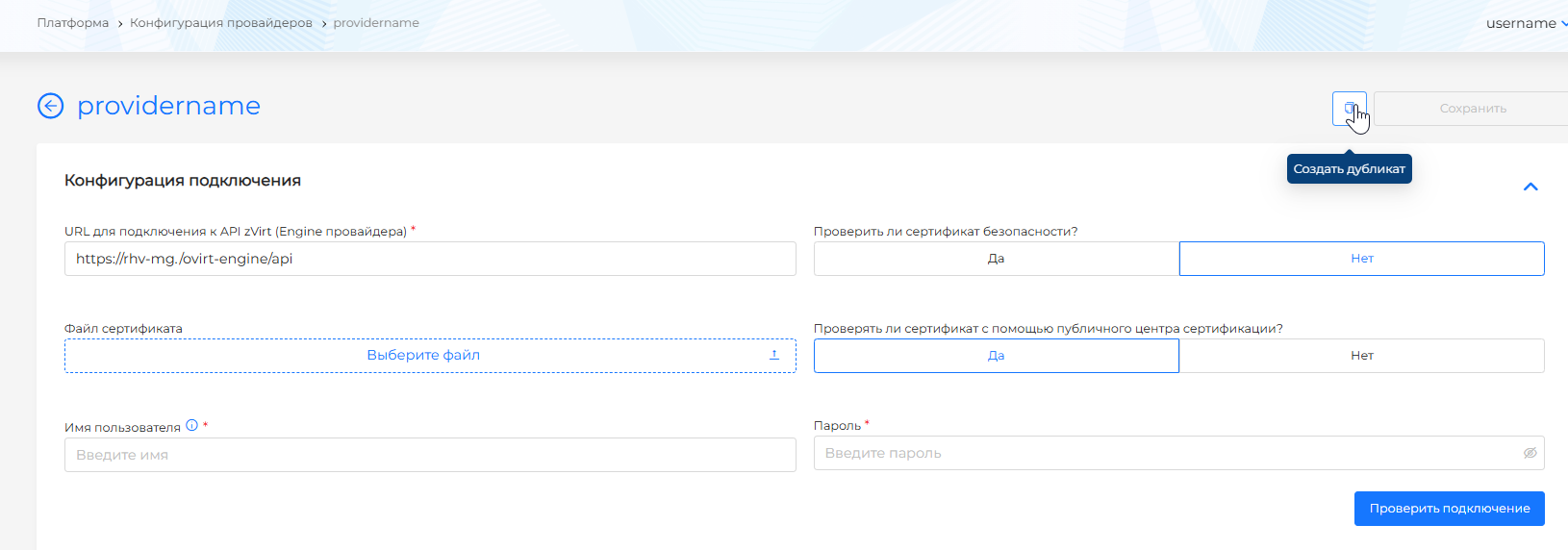Image resolution: width=1568 pixels, height=550 pixels.
Task: Focus the zVirt API URL input field
Action: [x=430, y=259]
